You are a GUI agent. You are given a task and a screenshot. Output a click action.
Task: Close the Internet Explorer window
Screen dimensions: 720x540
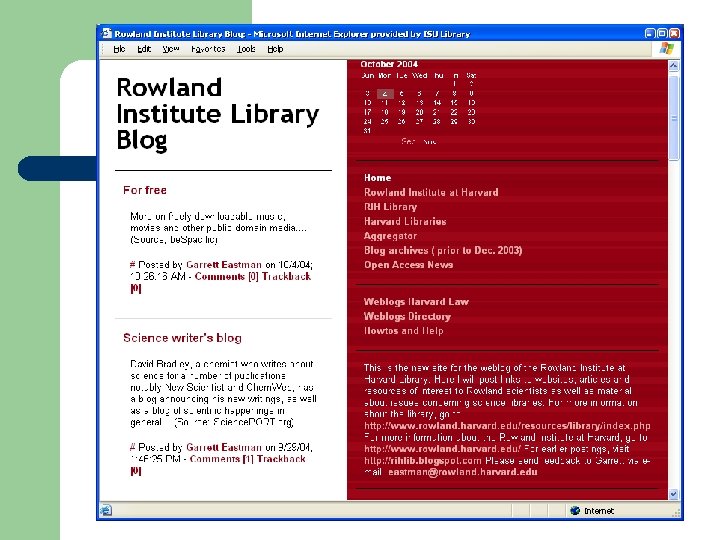[x=674, y=34]
